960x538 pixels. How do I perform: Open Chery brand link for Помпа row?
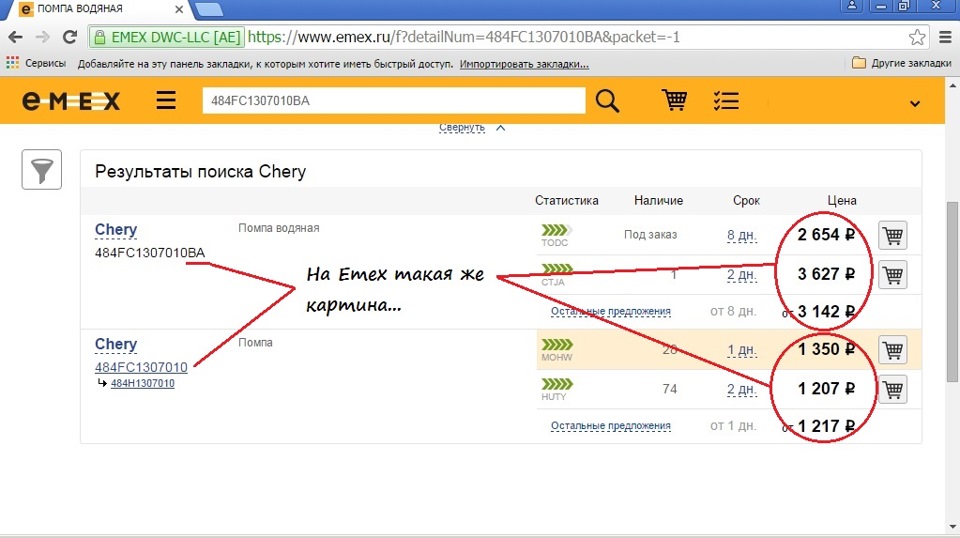116,344
